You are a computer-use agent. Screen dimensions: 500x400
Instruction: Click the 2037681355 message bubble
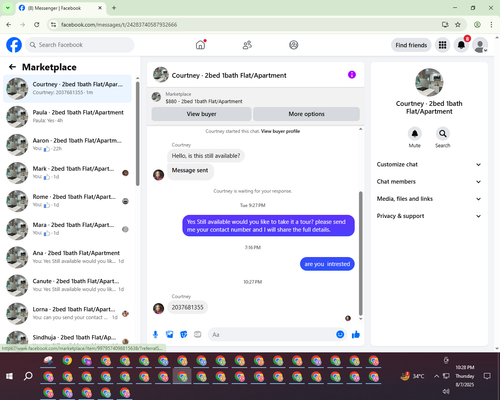point(187,307)
